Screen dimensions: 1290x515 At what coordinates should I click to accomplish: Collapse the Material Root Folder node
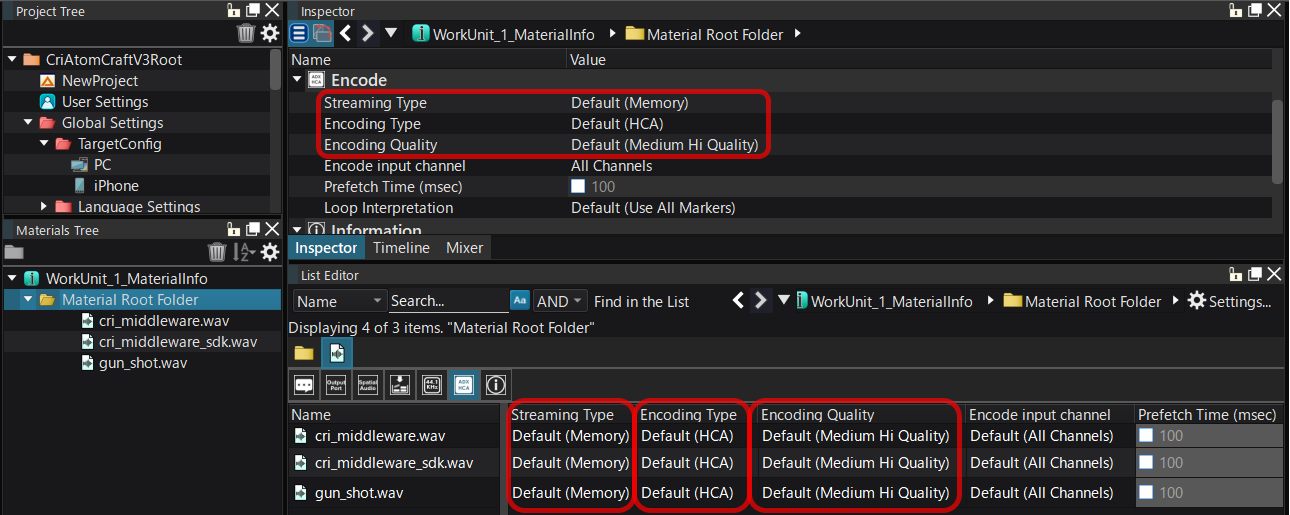[28, 299]
